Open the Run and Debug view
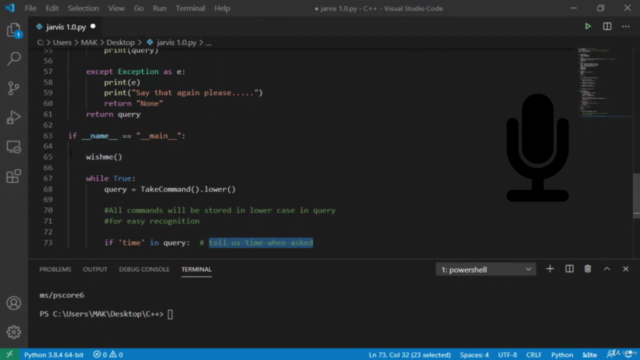Viewport: 640px width, 360px height. (13, 118)
